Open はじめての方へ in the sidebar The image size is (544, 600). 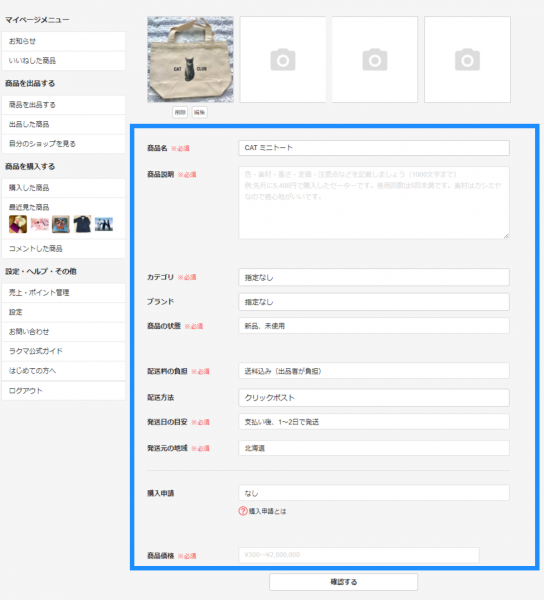point(64,371)
